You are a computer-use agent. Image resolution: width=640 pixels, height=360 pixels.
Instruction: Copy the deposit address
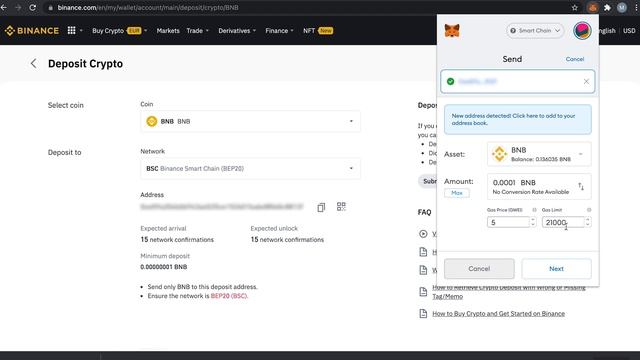click(321, 207)
